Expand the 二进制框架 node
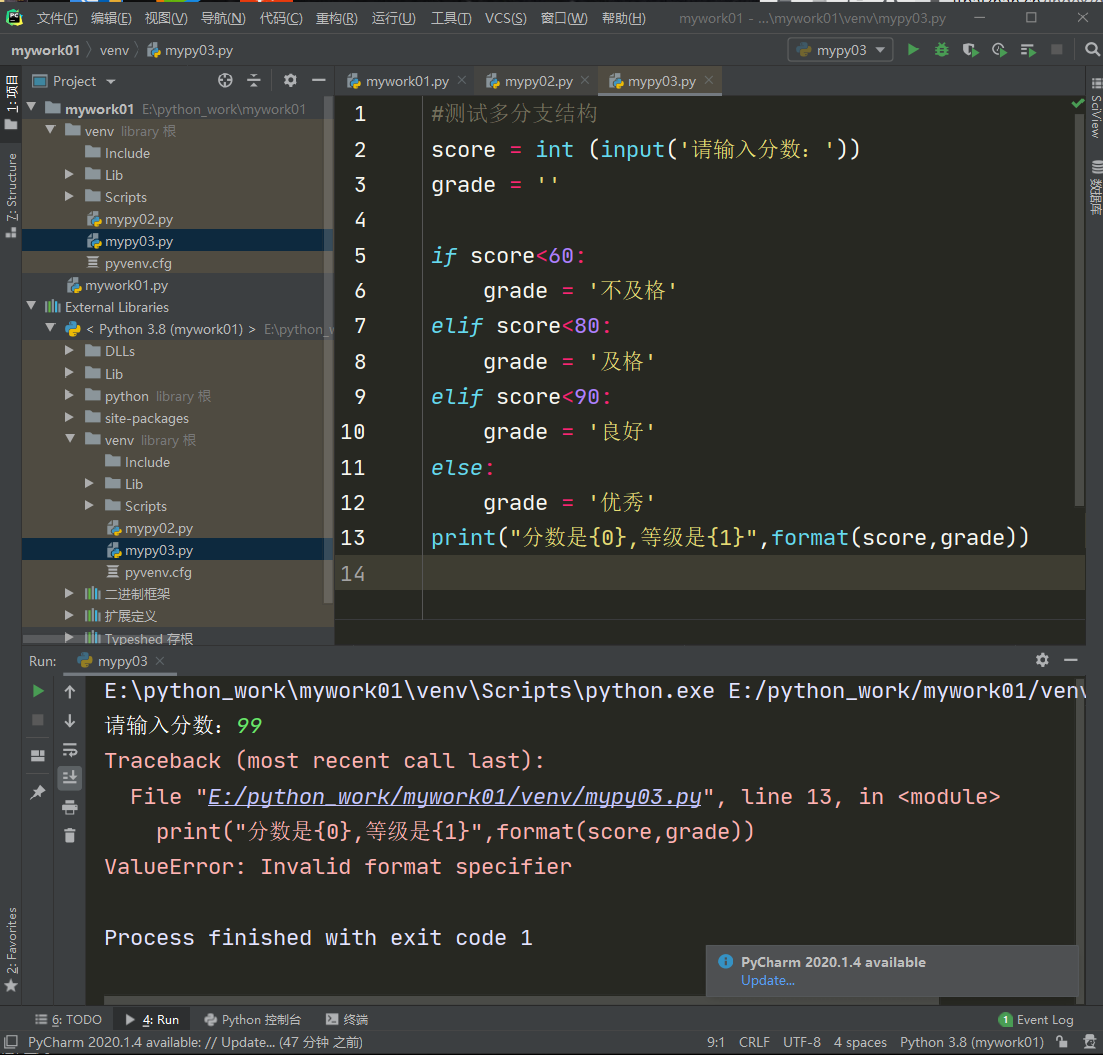The width and height of the screenshot is (1103, 1055). (69, 593)
